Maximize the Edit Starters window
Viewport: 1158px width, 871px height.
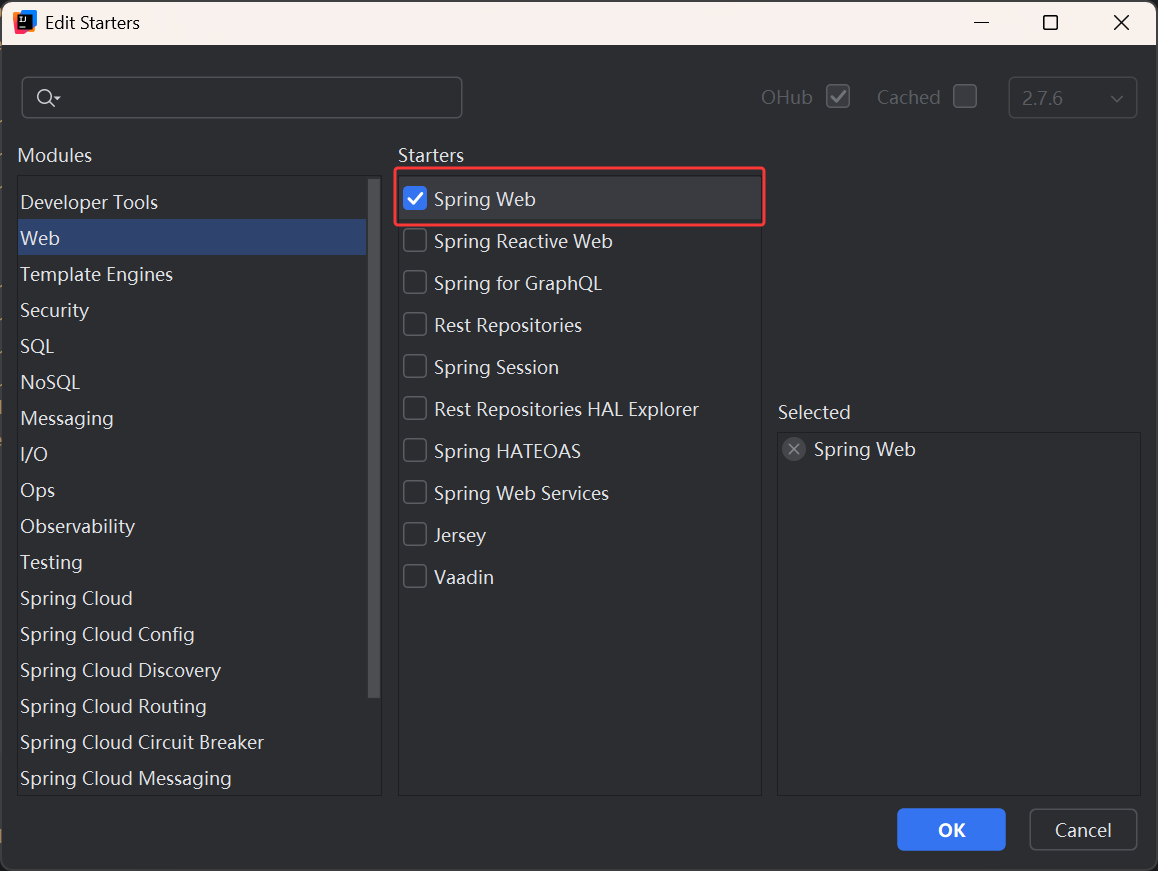[1050, 23]
